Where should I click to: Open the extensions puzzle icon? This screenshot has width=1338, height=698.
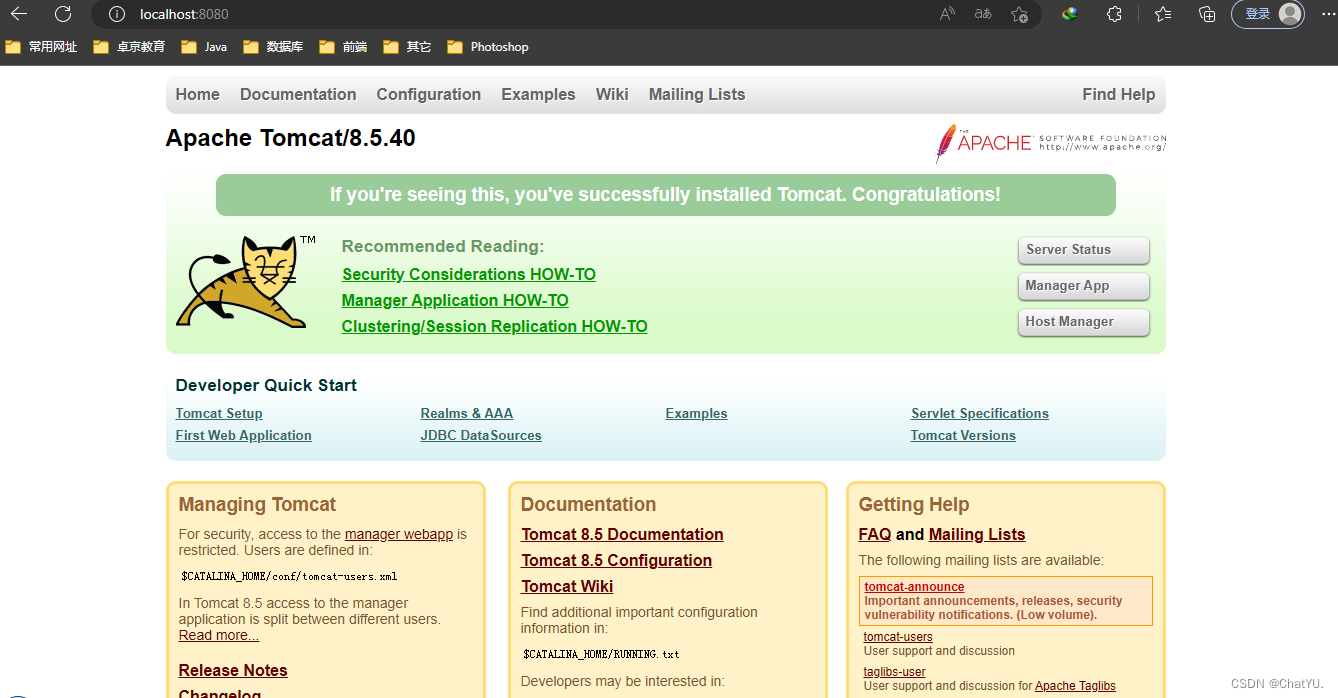1114,14
